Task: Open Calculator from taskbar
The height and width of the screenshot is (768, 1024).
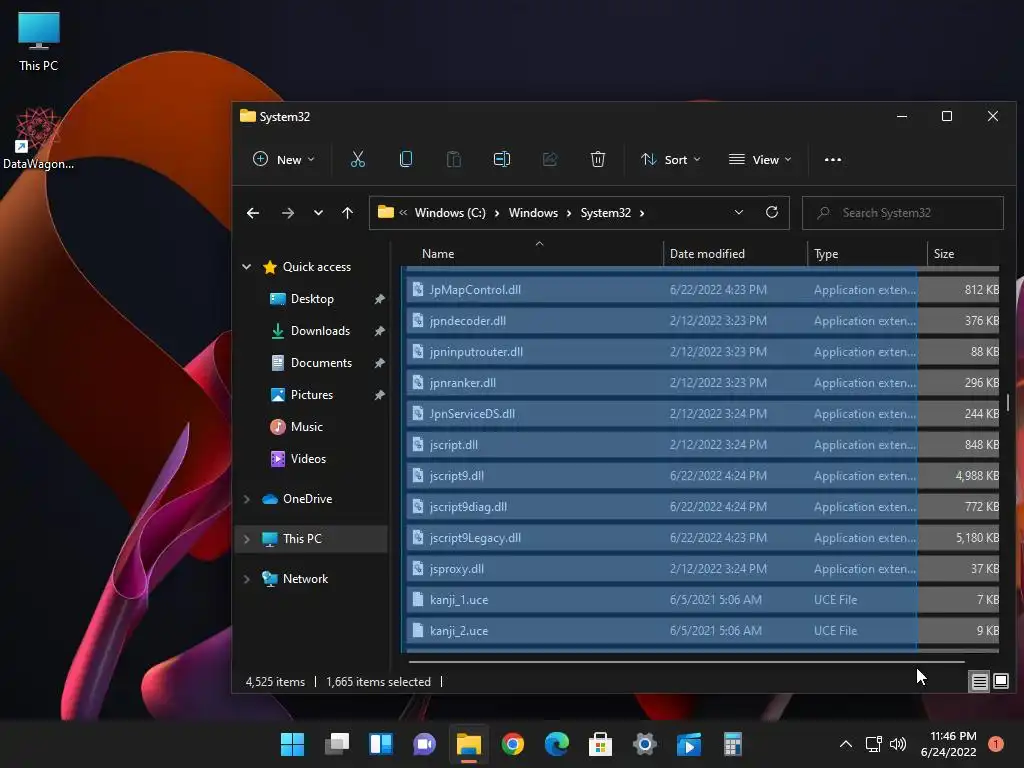Action: pyautogui.click(x=733, y=744)
